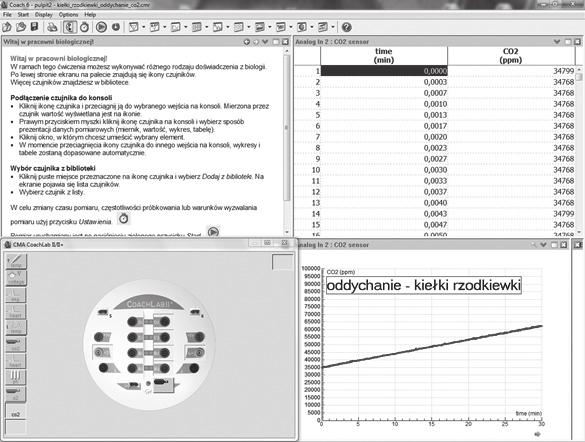This screenshot has height=442, width=585.
Task: Click the zoom tool icon in graph pane header
Action: (534, 245)
